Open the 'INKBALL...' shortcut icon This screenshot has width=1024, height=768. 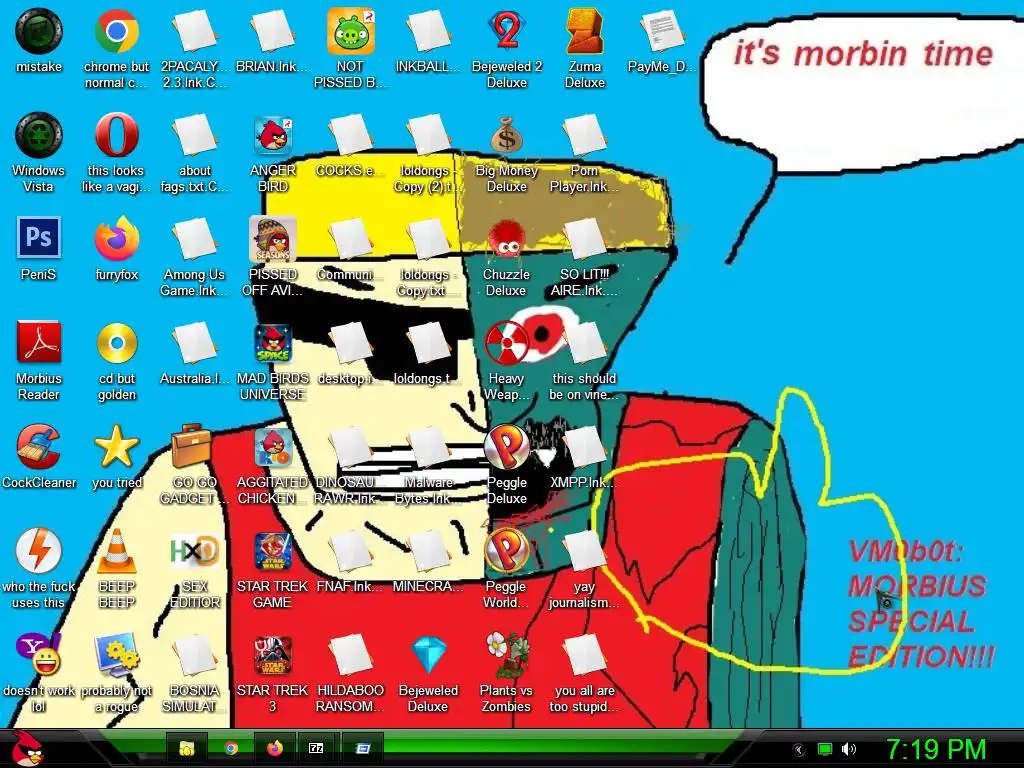coord(429,31)
